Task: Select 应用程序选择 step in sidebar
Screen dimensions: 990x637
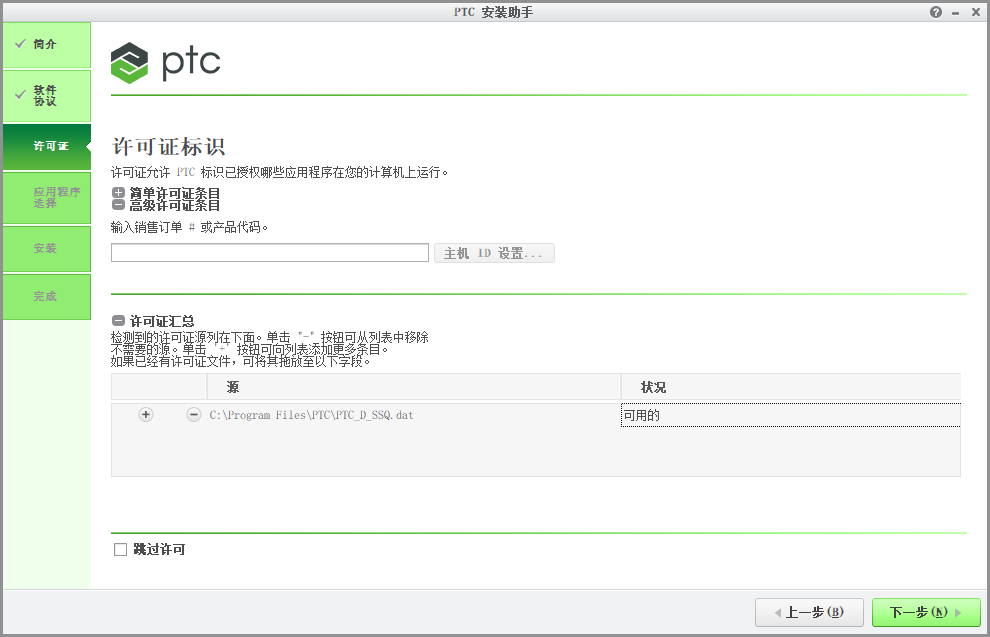Action: [47, 198]
